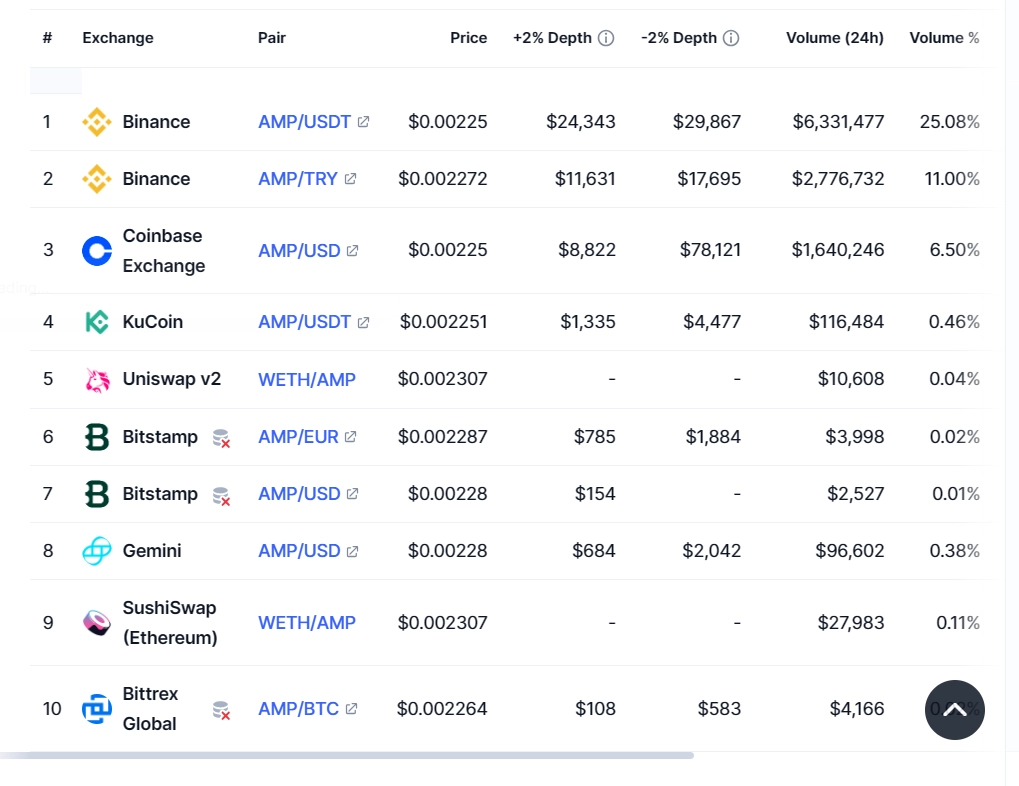Sort the table by the Price column
Image resolution: width=1019 pixels, height=786 pixels.
468,37
